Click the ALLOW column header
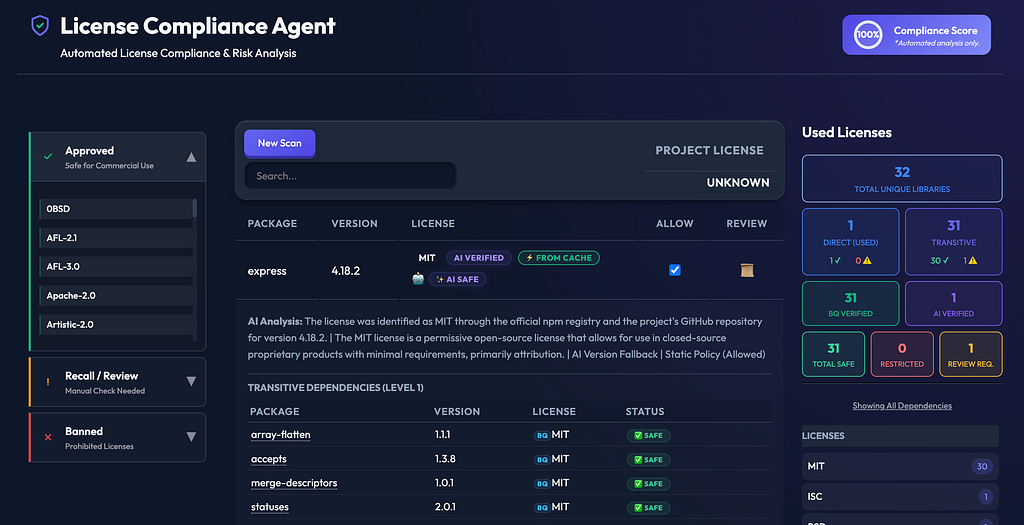This screenshot has width=1024, height=525. 675,223
